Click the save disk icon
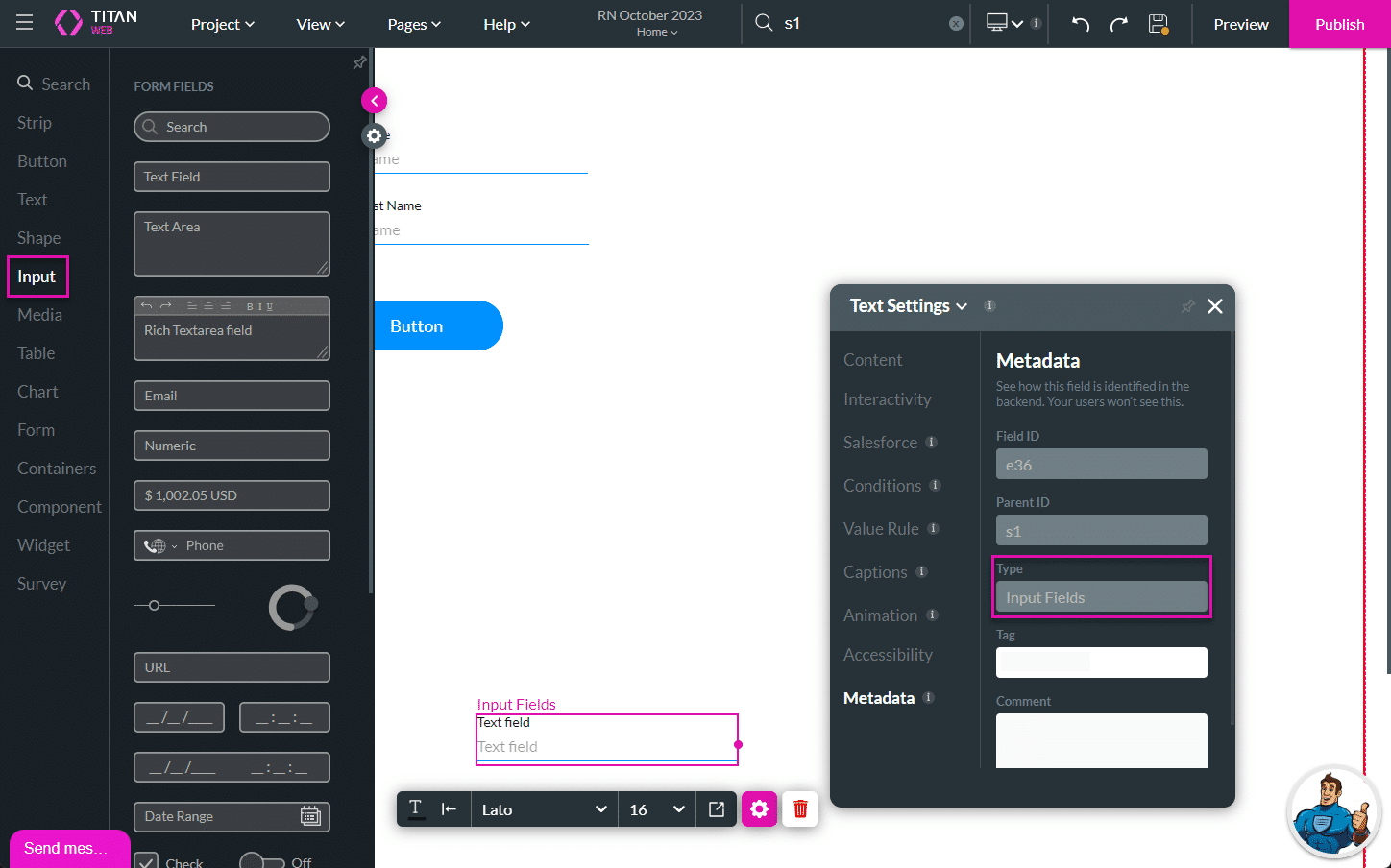Viewport: 1391px width, 868px height. tap(1159, 24)
